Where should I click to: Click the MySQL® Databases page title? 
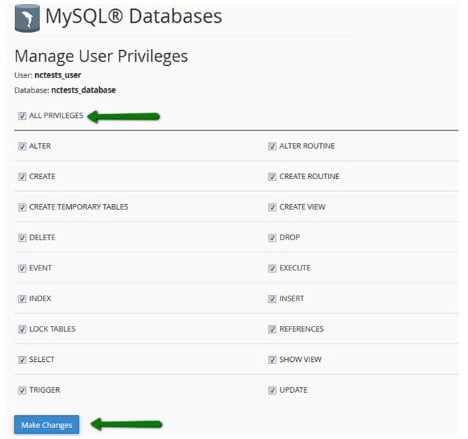(134, 16)
